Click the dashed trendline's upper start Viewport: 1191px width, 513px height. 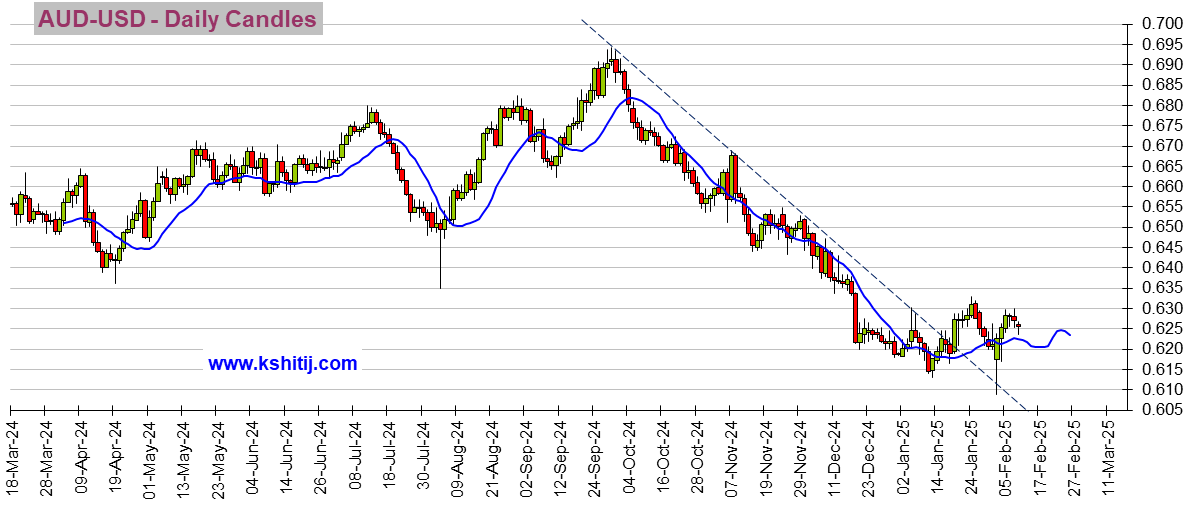coord(583,21)
